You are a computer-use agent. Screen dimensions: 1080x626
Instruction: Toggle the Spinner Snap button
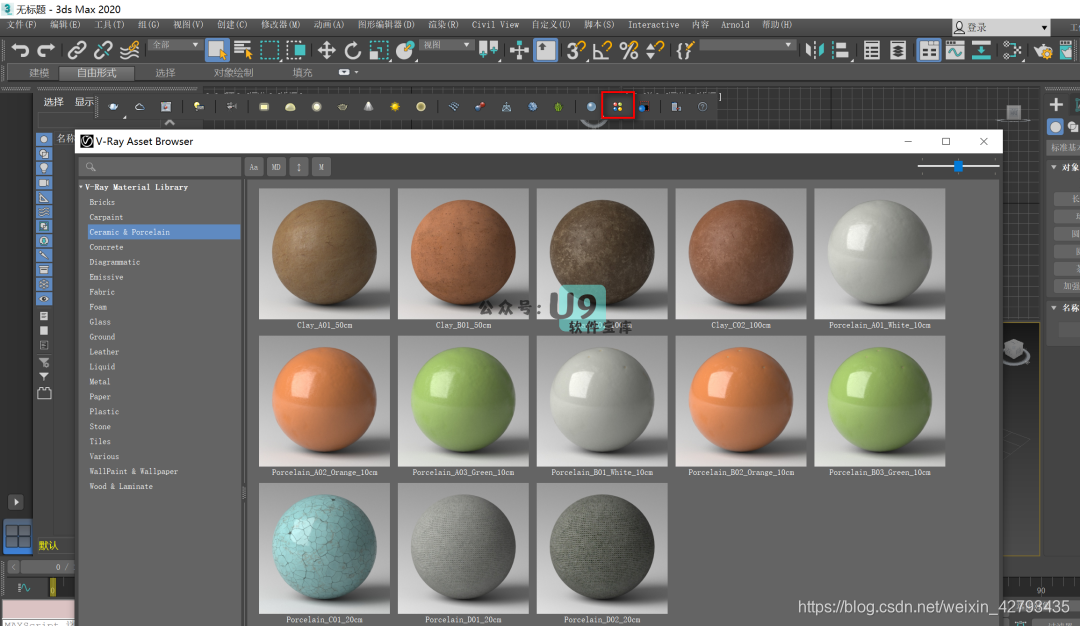point(655,50)
